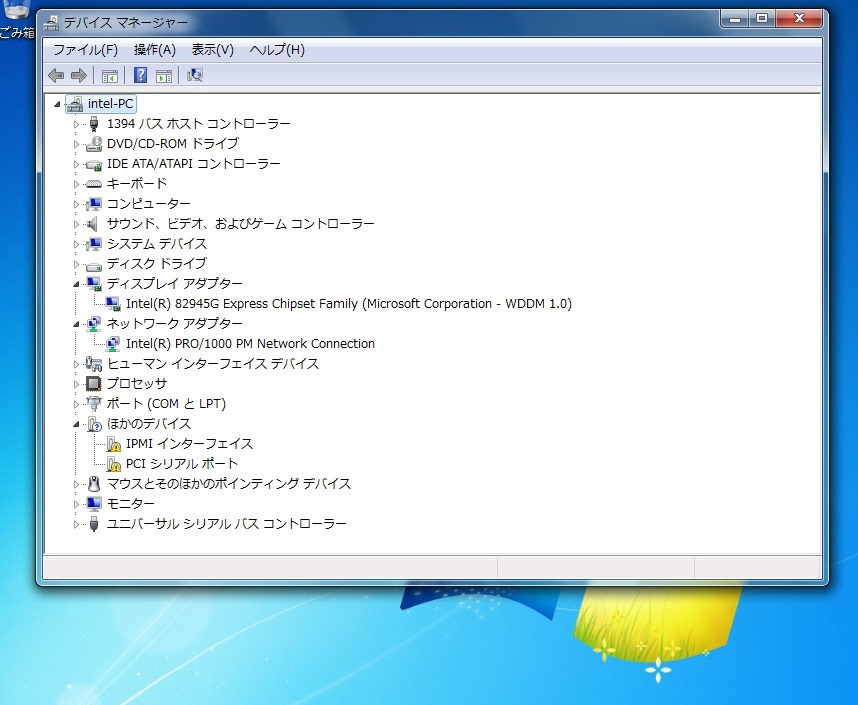Expand the モニター node

pos(77,504)
